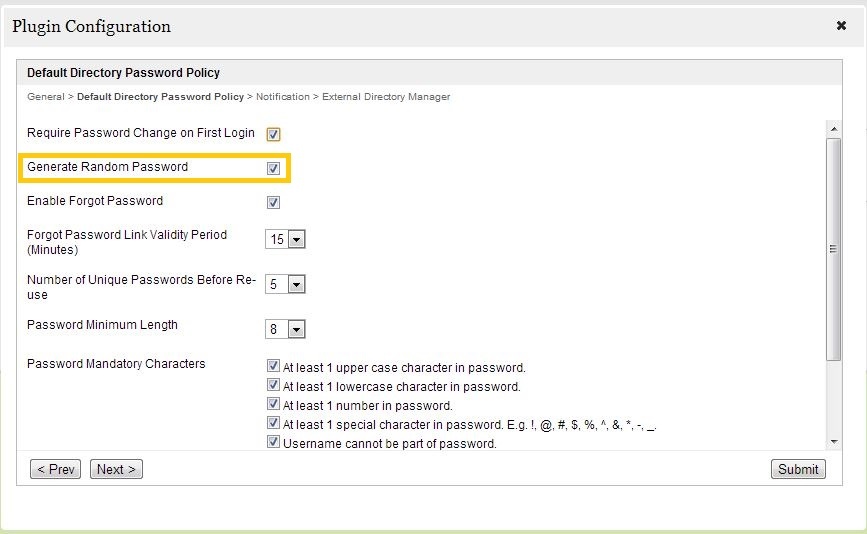Toggle at least 1 number requirement
The image size is (867, 534).
click(x=273, y=405)
